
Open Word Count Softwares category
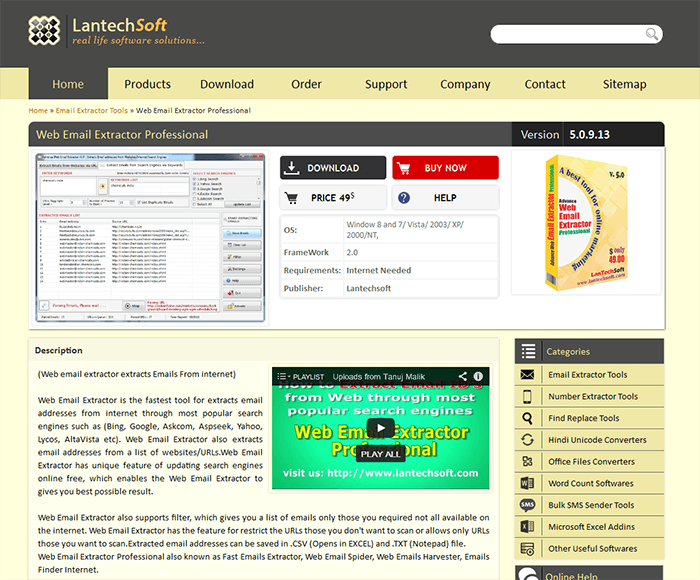point(591,483)
